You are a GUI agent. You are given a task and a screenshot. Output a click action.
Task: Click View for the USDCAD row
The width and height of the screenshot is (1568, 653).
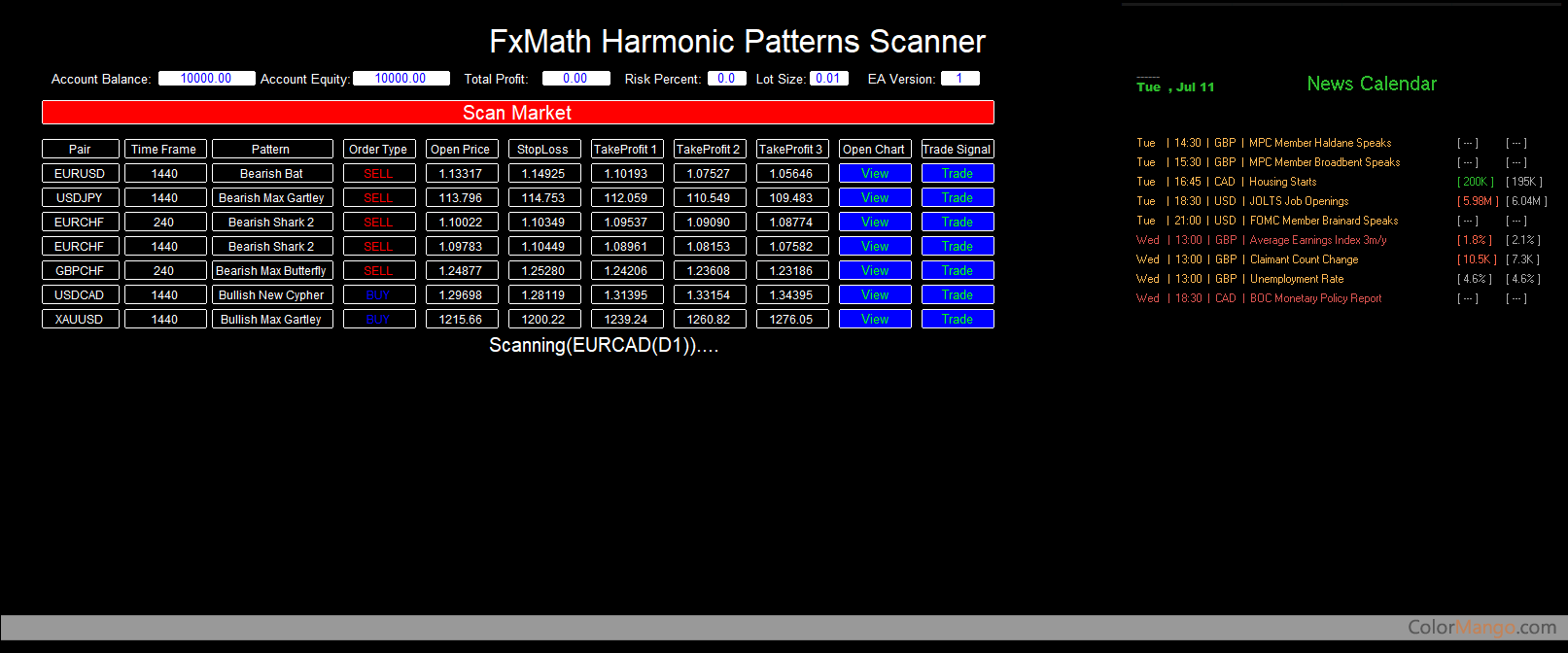875,294
